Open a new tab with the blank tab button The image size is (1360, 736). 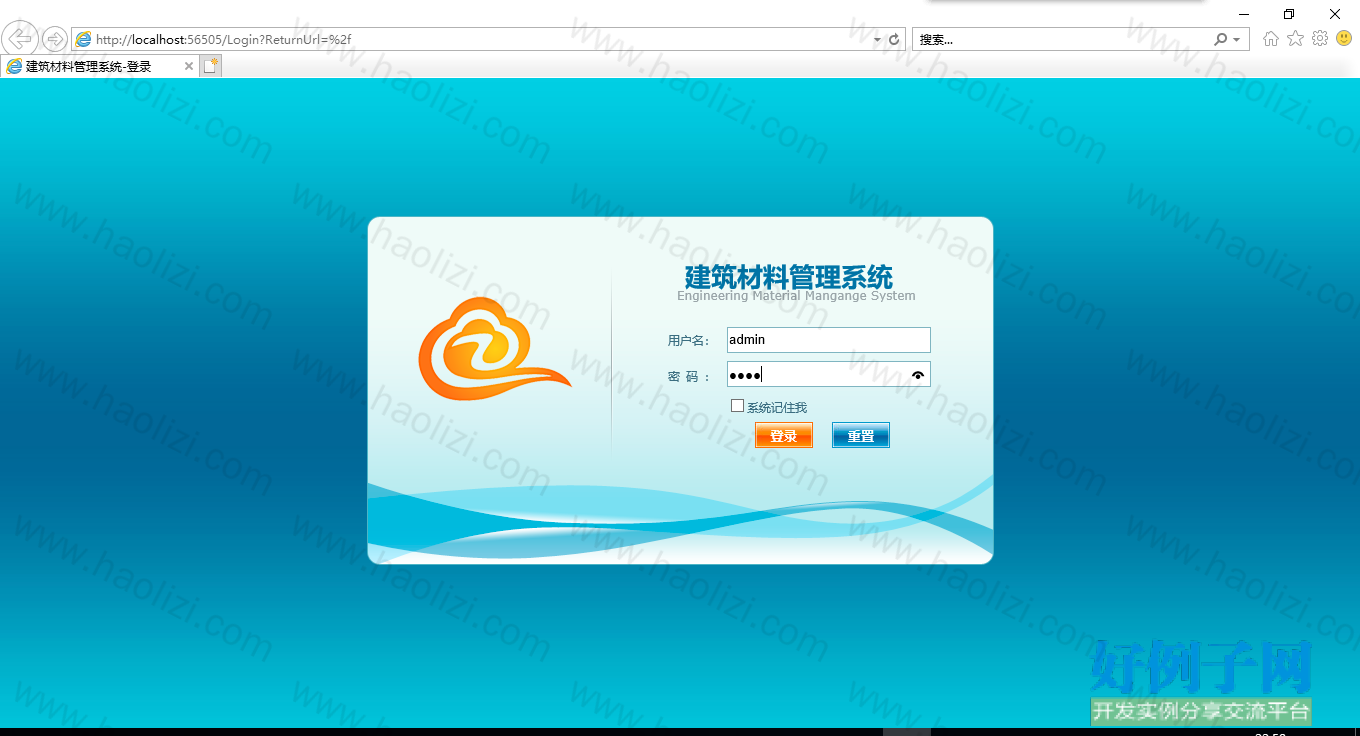point(210,66)
